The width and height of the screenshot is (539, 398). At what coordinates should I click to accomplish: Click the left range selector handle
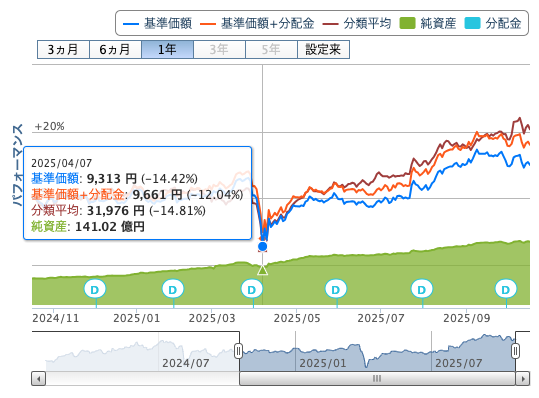point(238,351)
